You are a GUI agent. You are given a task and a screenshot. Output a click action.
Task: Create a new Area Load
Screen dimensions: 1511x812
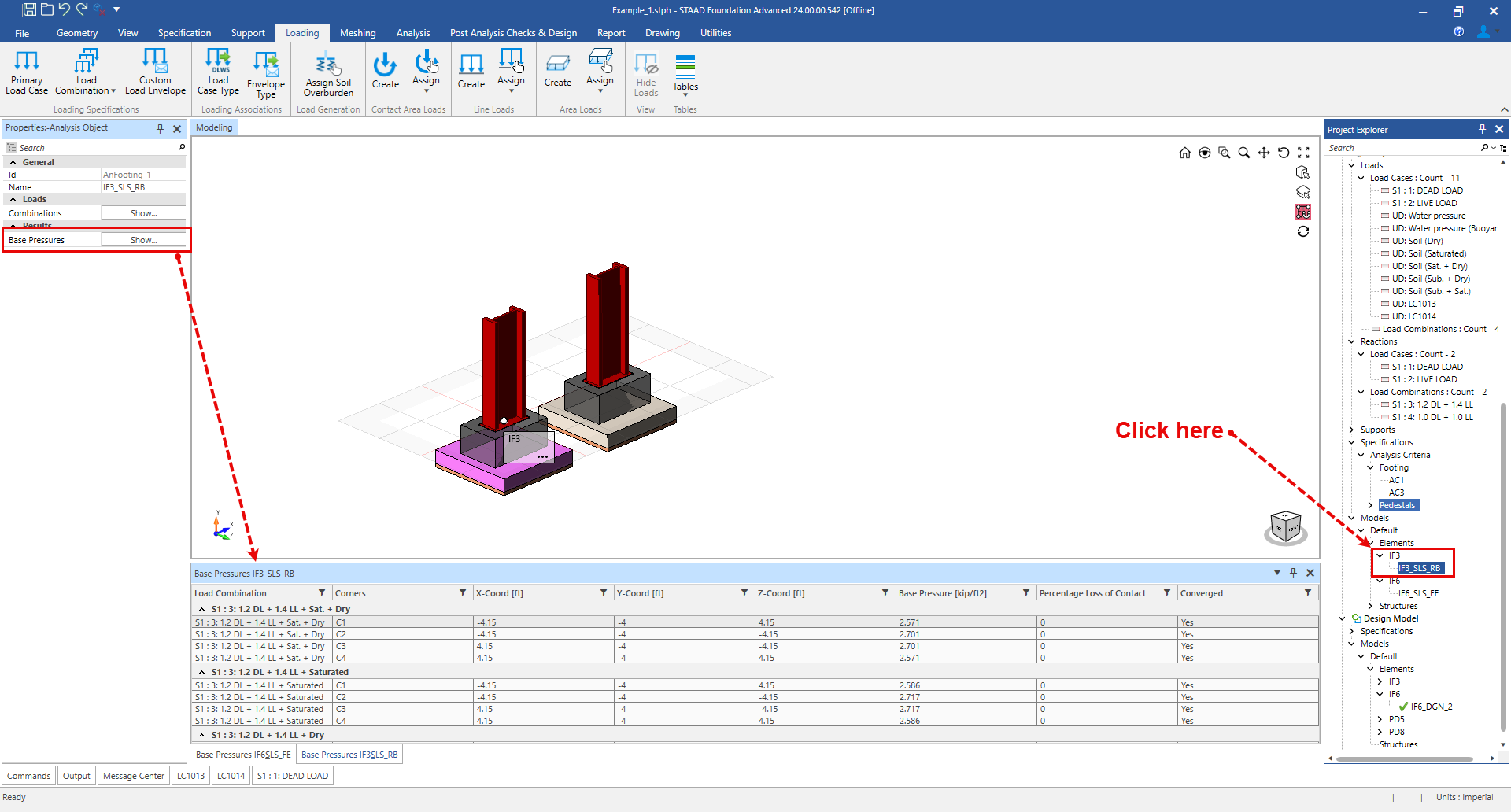click(x=557, y=71)
